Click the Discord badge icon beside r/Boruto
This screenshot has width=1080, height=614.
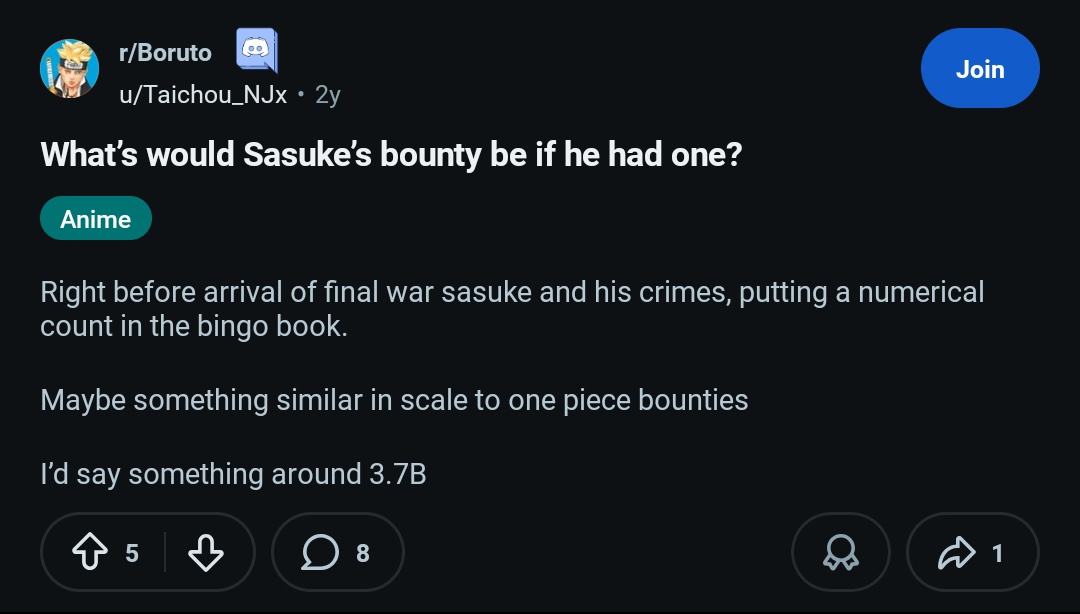[x=256, y=51]
